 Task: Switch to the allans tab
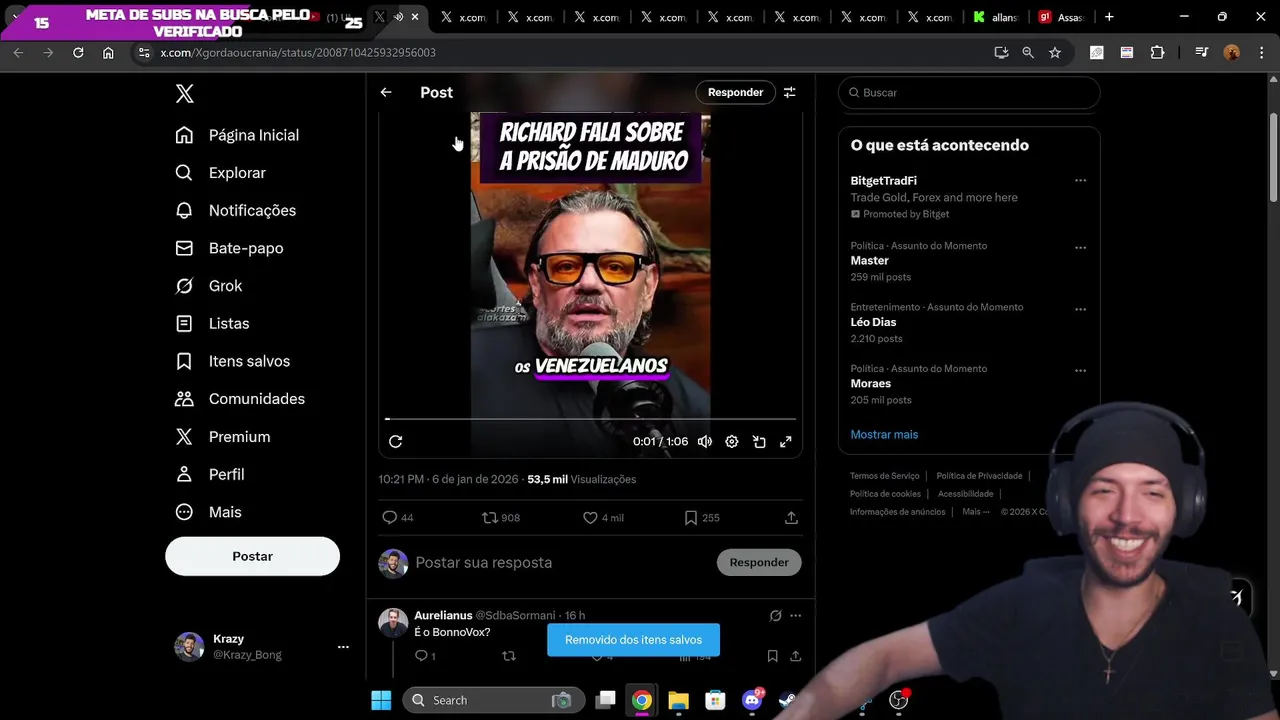pos(994,17)
